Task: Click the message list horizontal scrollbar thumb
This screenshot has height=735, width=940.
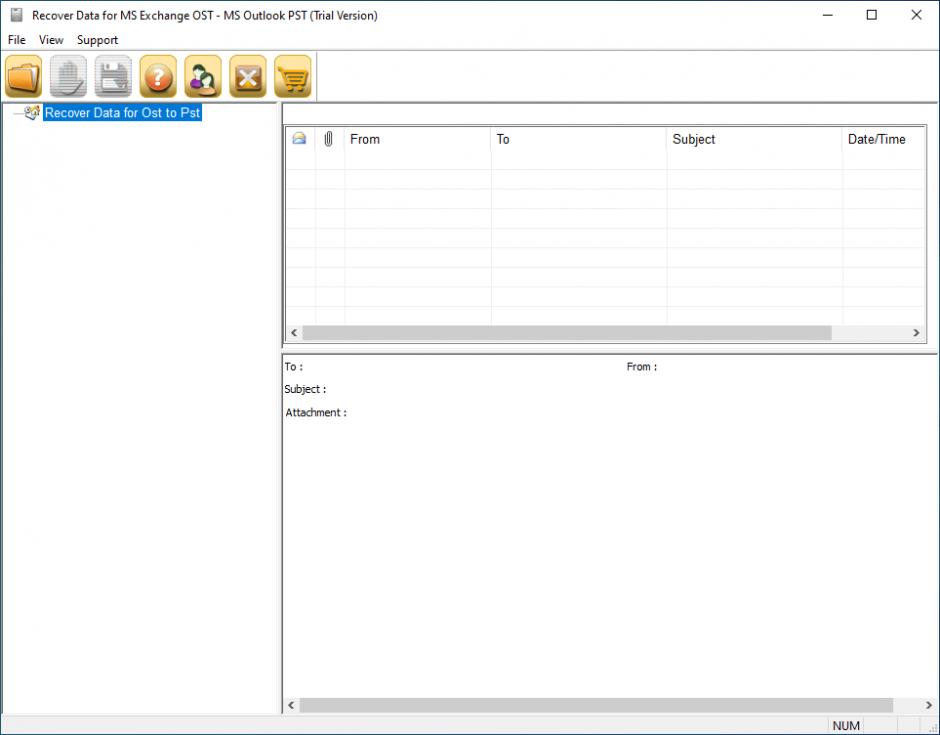Action: (567, 333)
